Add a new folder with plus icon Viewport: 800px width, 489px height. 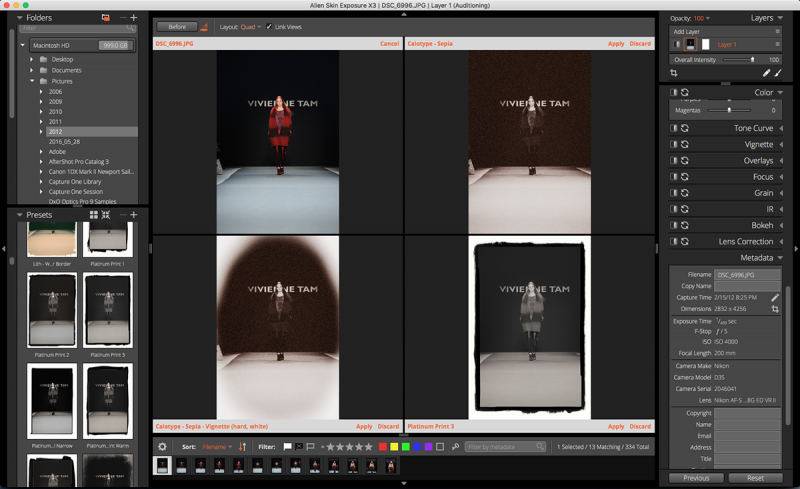tap(134, 17)
